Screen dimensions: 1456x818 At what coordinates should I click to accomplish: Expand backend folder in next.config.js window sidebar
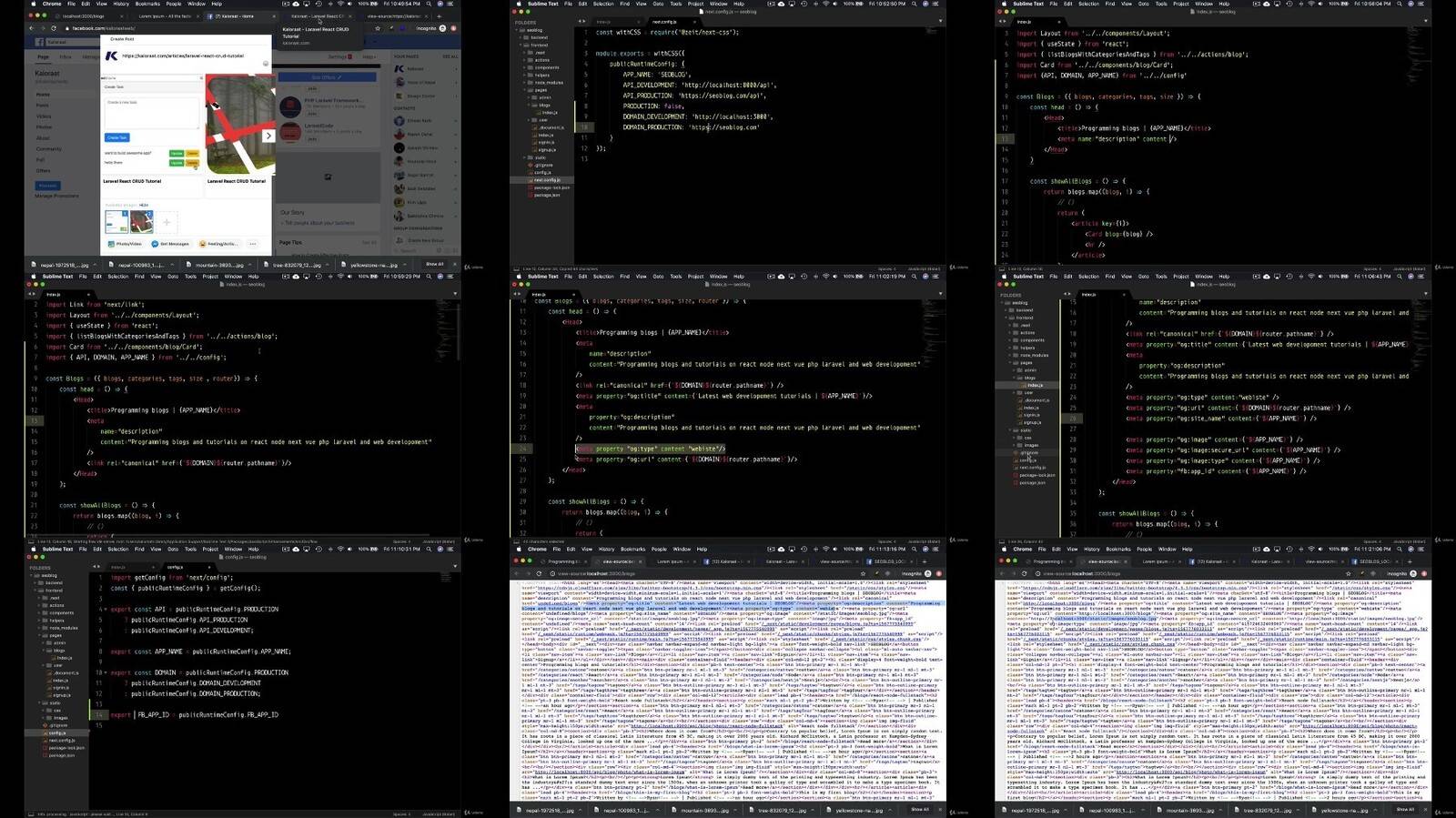(539, 37)
